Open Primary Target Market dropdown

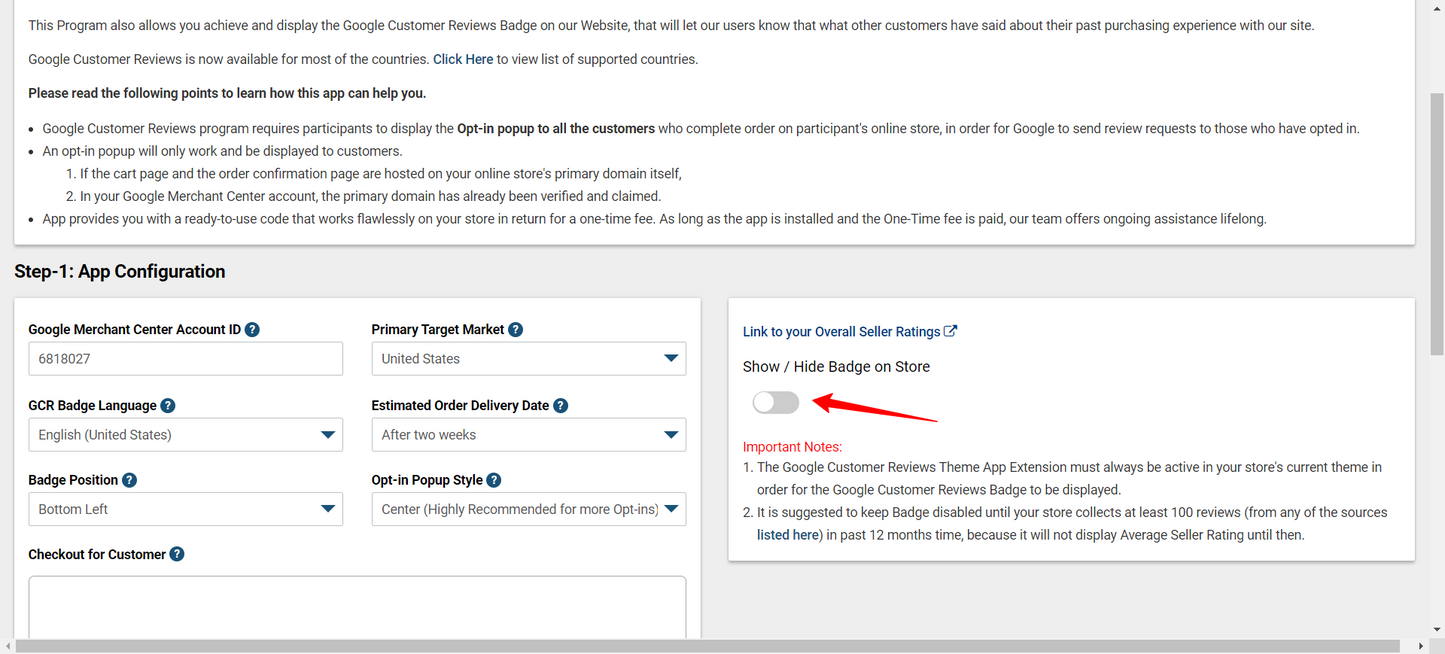coord(528,359)
